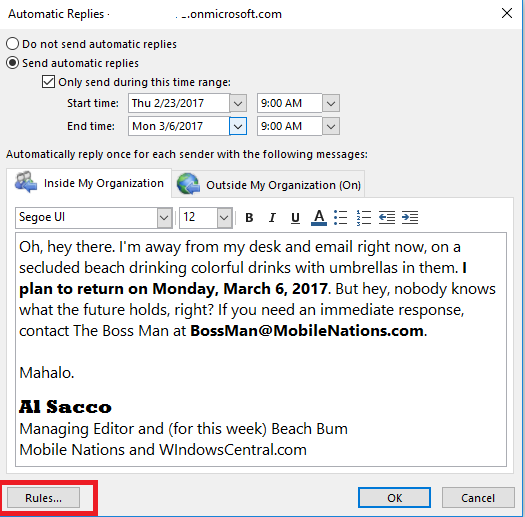The image size is (525, 517).
Task: Open the Start time hour dropdown
Action: [331, 103]
